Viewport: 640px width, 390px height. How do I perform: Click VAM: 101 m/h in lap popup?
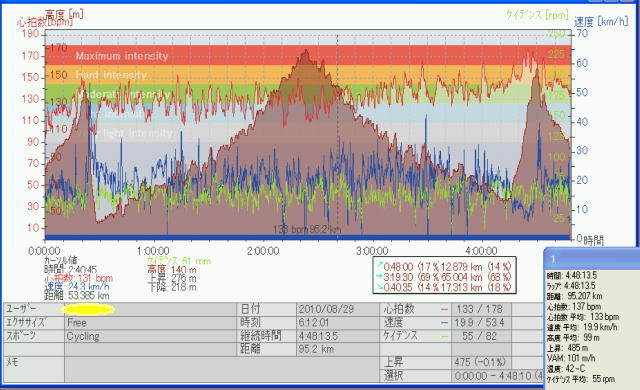click(571, 359)
